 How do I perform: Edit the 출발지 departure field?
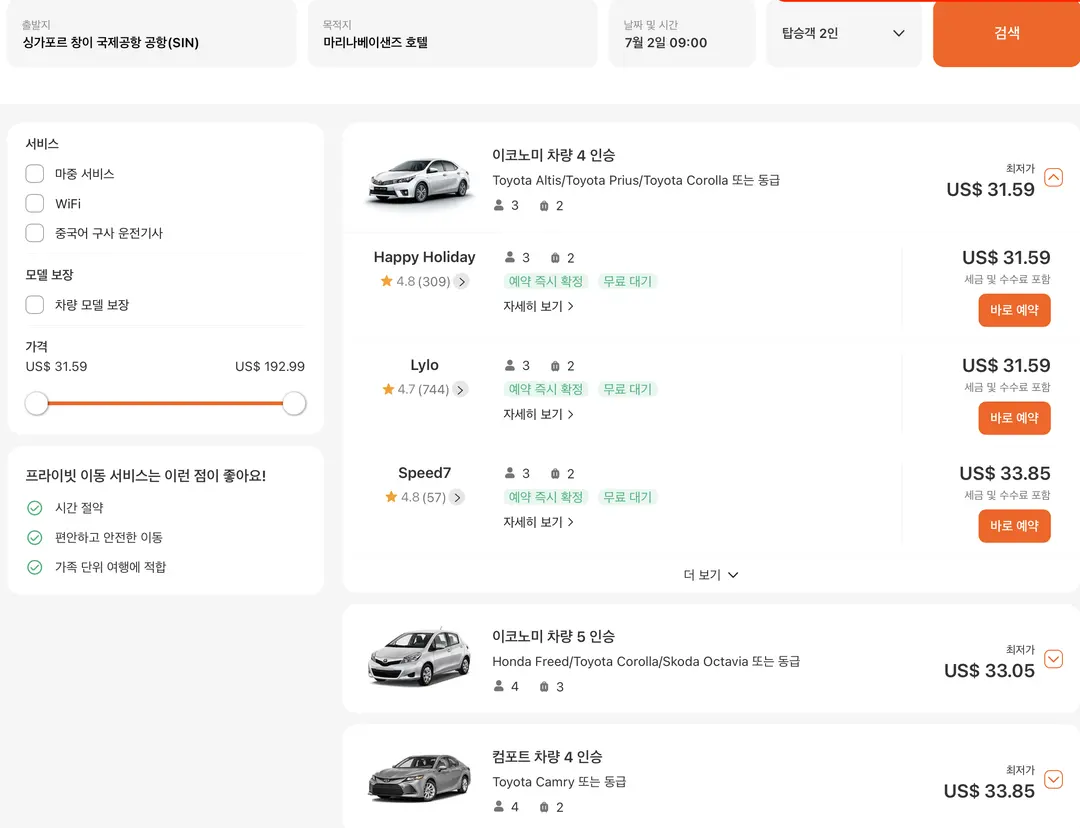[x=152, y=34]
